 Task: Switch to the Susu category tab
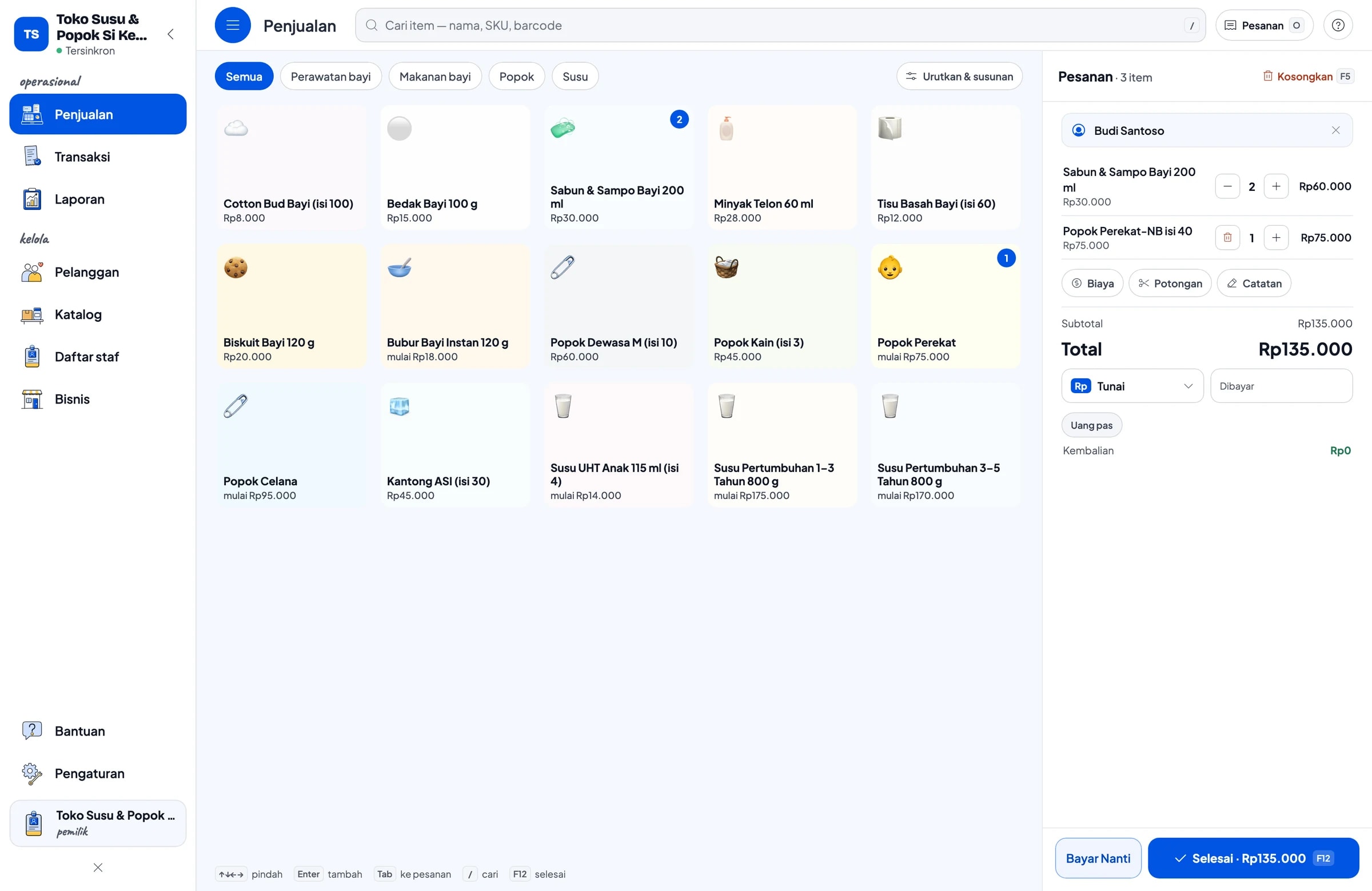click(x=575, y=76)
